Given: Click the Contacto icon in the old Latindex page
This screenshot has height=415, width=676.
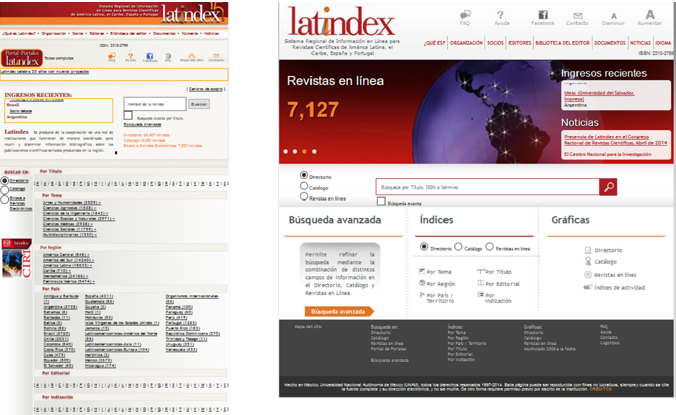Looking at the screenshot, I should click(x=216, y=56).
